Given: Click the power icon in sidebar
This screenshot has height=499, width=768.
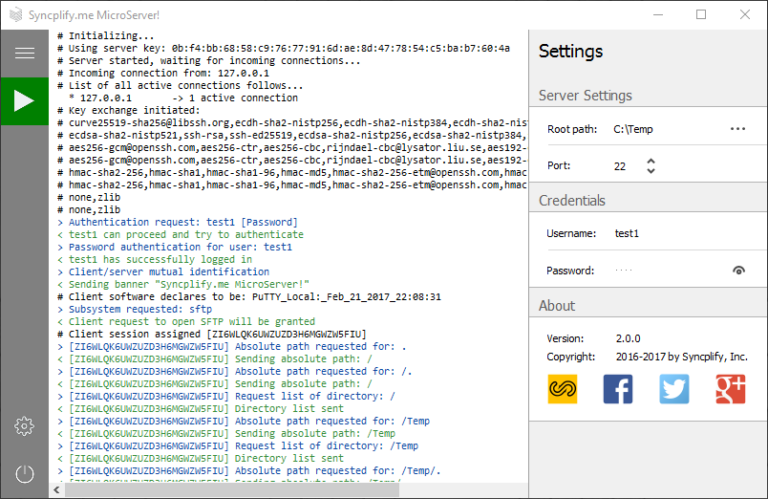Looking at the screenshot, I should point(24,475).
